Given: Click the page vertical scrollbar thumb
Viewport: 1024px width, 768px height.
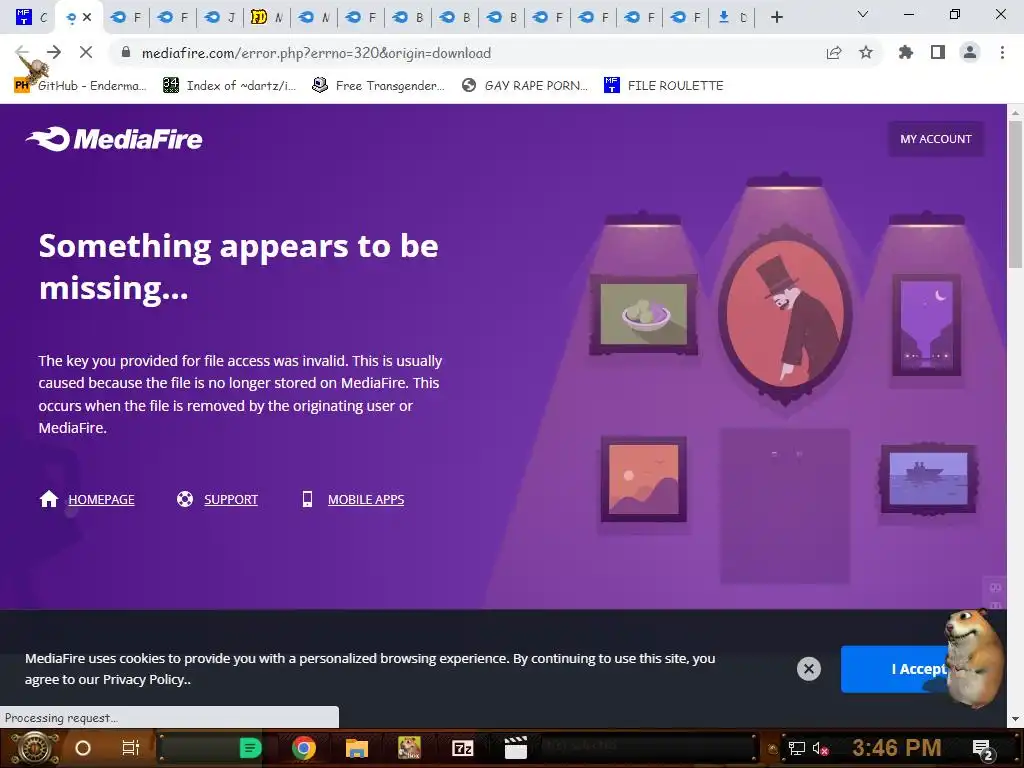Looking at the screenshot, I should click(x=1015, y=194).
